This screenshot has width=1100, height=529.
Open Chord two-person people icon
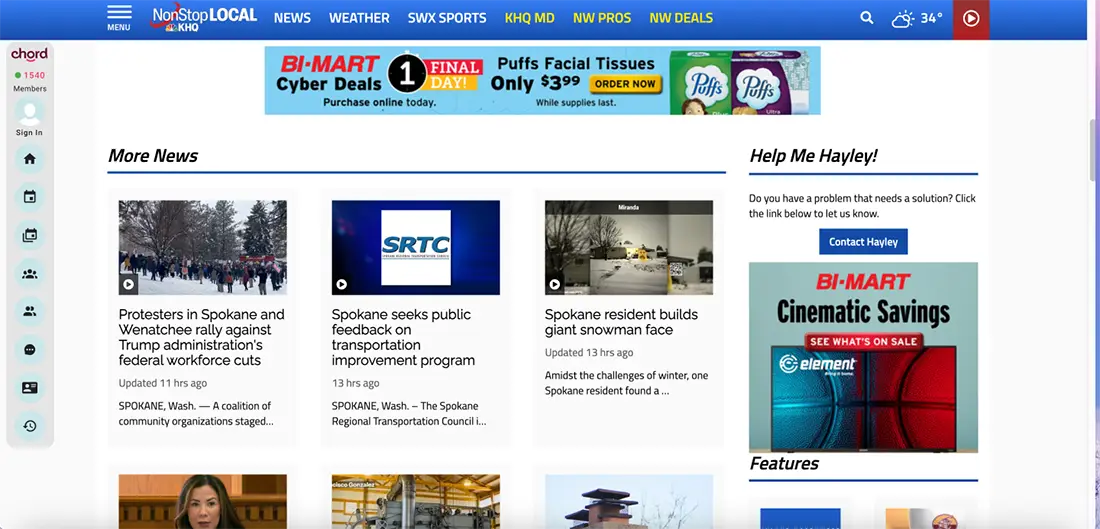(29, 312)
